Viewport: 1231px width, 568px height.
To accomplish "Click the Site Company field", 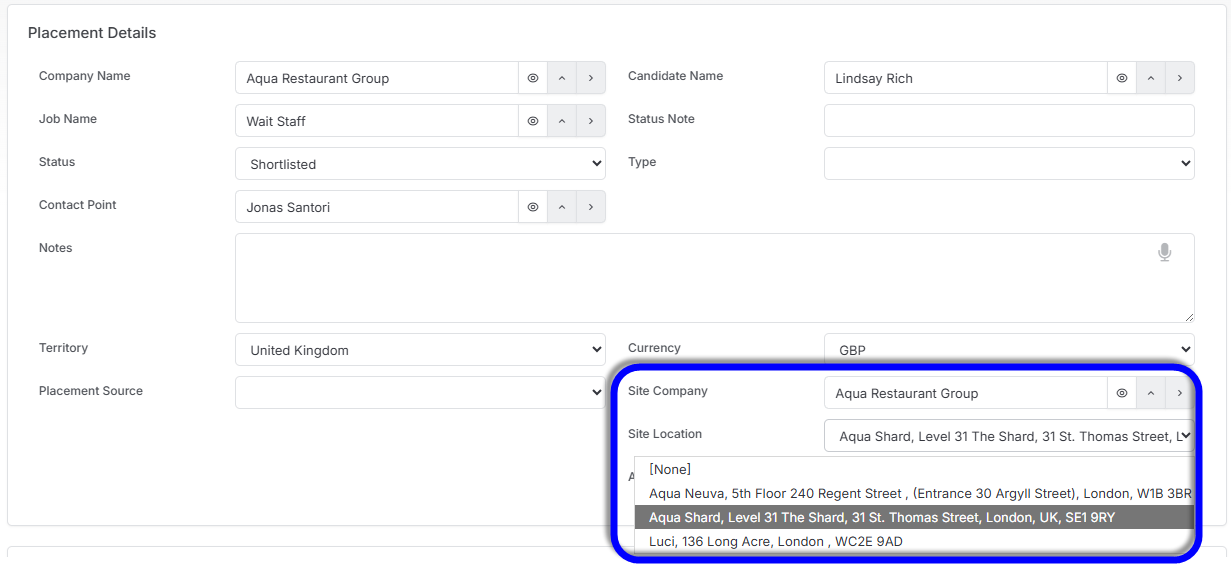I will (x=966, y=393).
